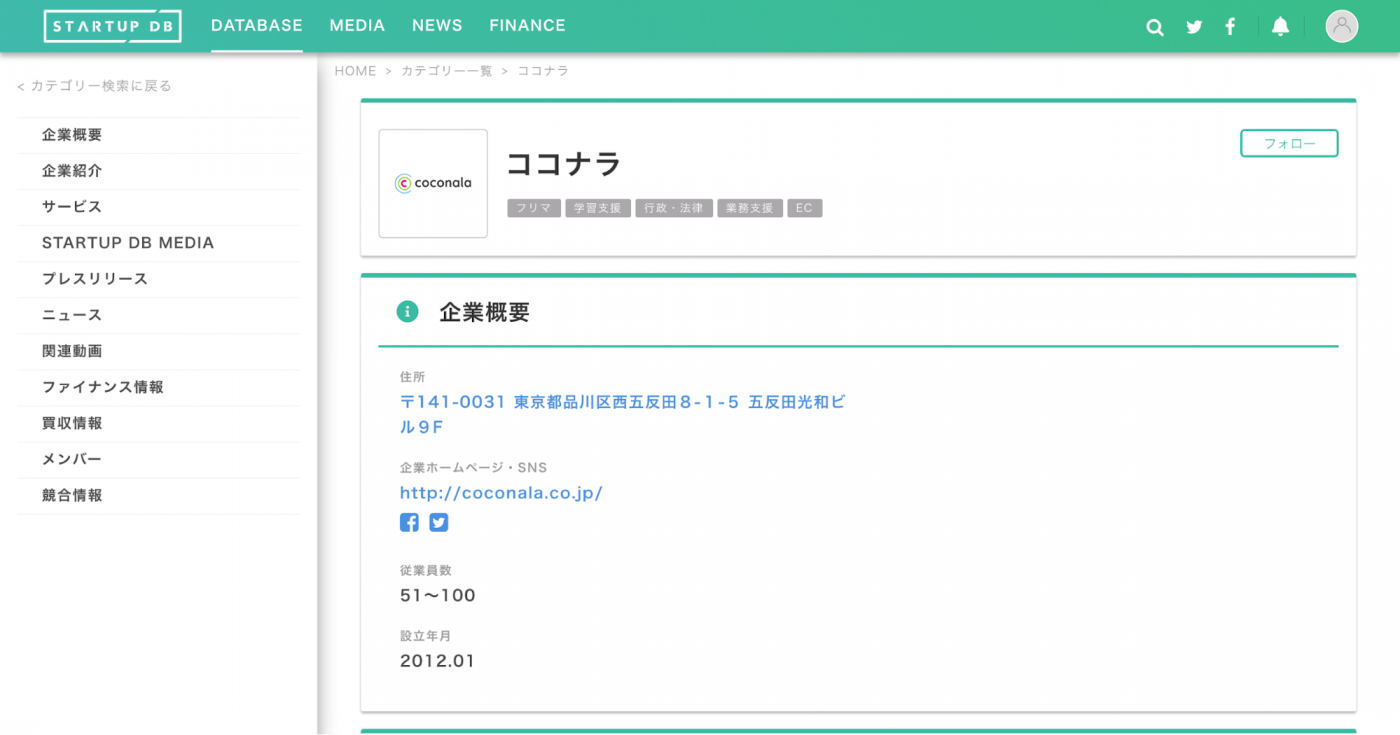This screenshot has height=735, width=1400.
Task: Select the フリマ category tag
Action: tap(533, 208)
